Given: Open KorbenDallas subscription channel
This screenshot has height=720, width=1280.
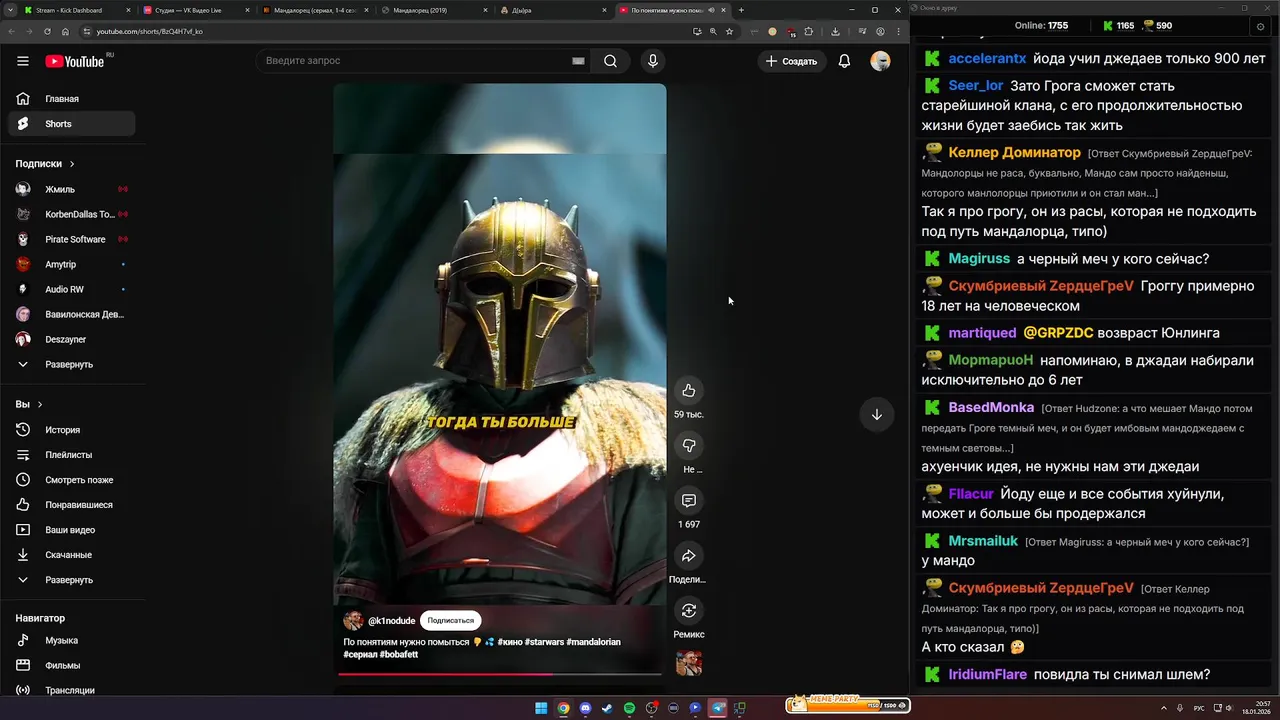Looking at the screenshot, I should pyautogui.click(x=70, y=214).
